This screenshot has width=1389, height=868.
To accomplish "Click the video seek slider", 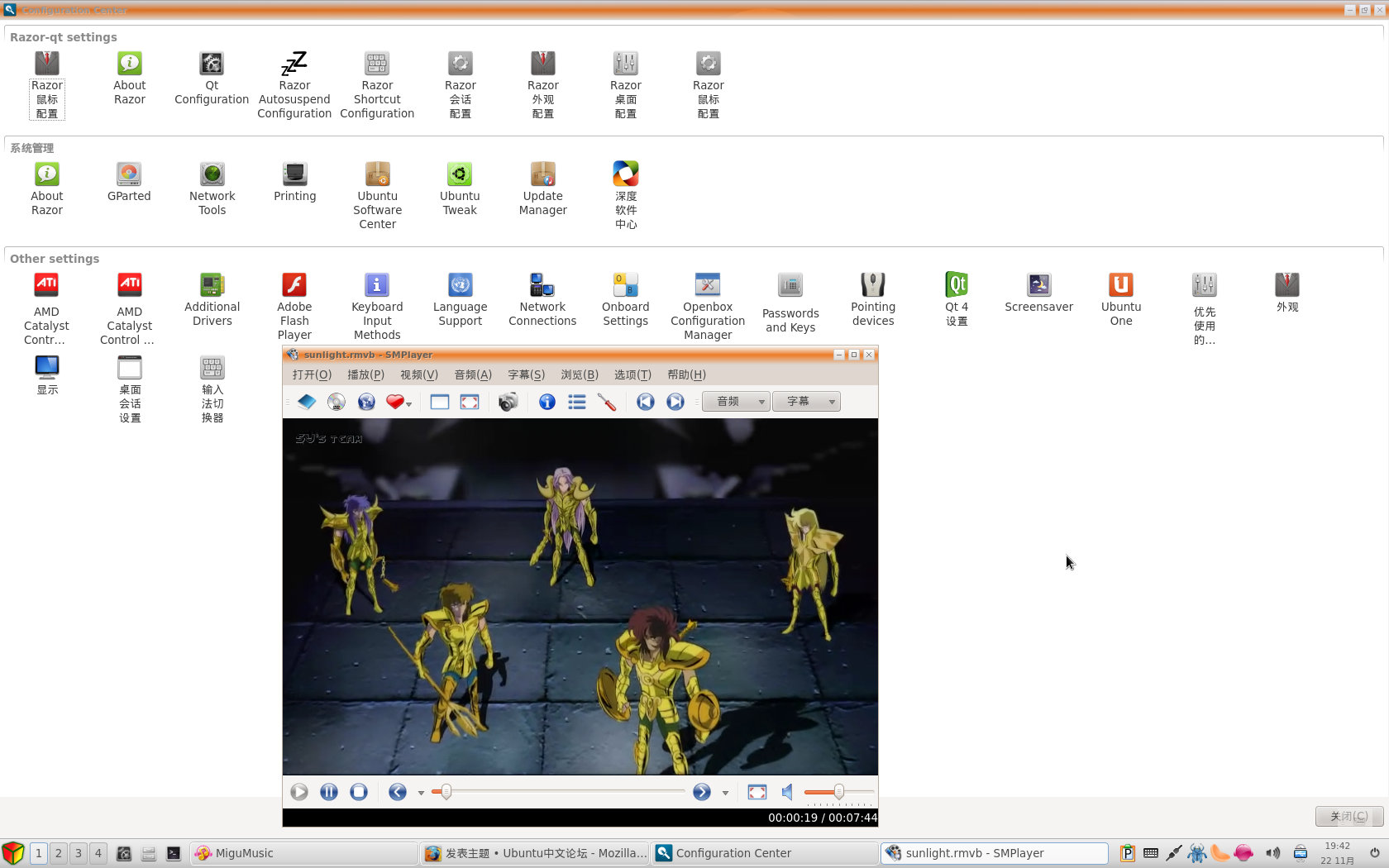I will tap(559, 792).
